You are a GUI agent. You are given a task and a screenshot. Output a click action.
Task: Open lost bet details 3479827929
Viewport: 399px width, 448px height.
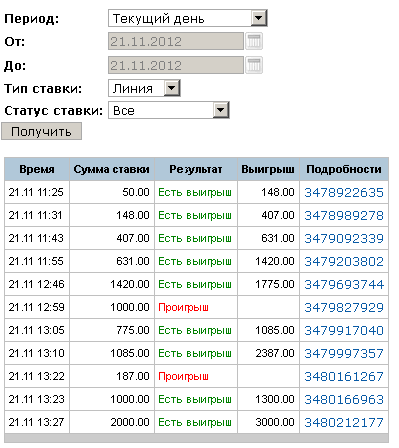344,308
